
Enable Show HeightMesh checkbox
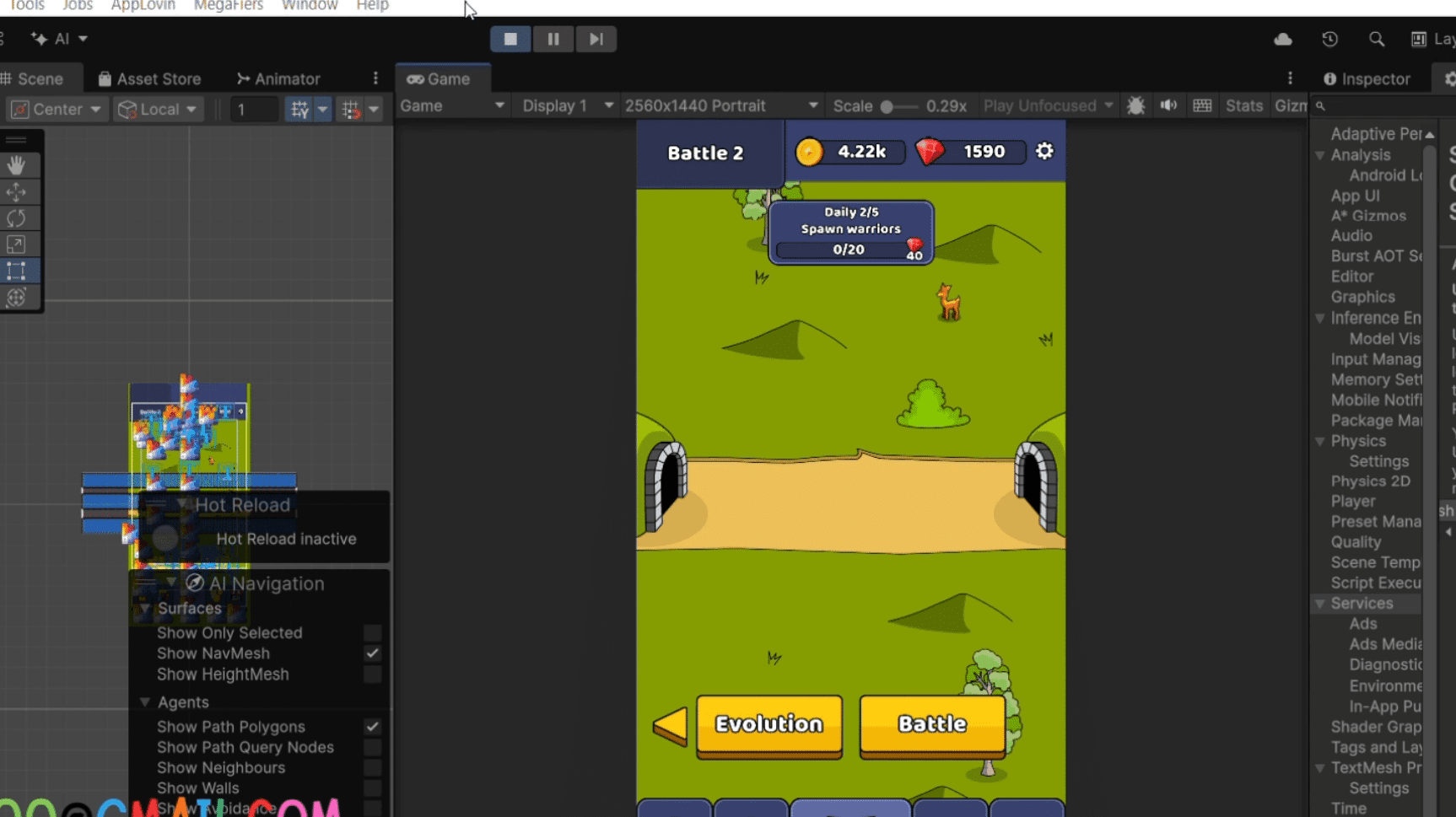(372, 675)
